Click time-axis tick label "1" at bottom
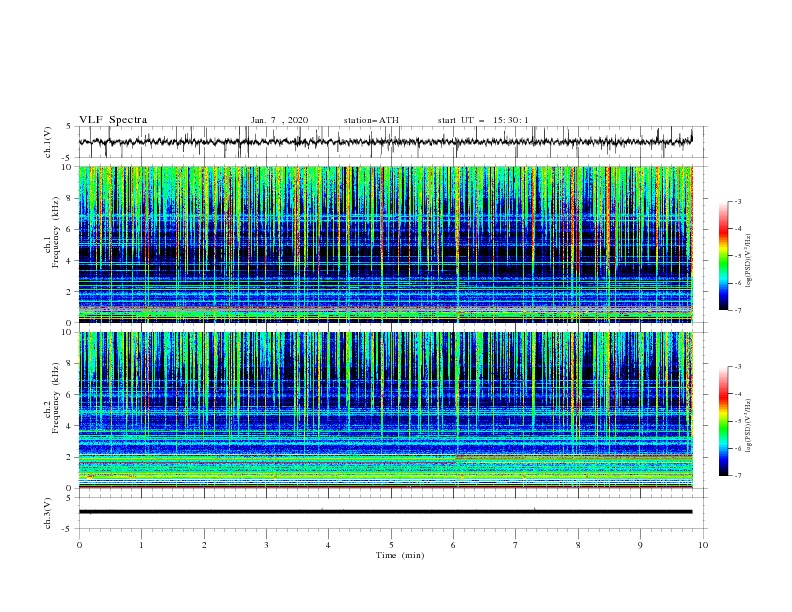Screen dimensions: 792x612 point(141,545)
